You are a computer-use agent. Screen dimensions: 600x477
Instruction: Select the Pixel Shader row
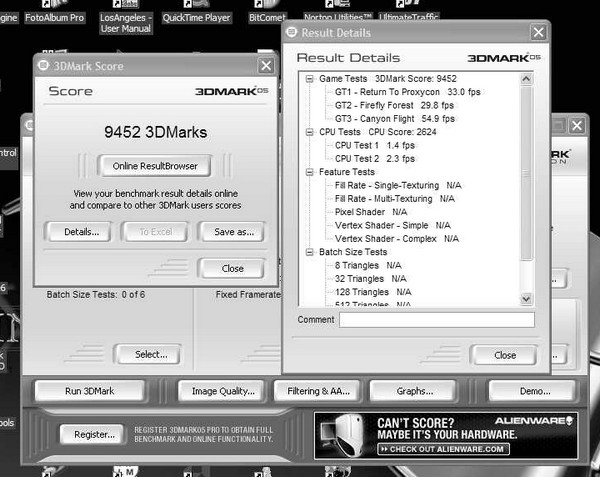[x=371, y=212]
